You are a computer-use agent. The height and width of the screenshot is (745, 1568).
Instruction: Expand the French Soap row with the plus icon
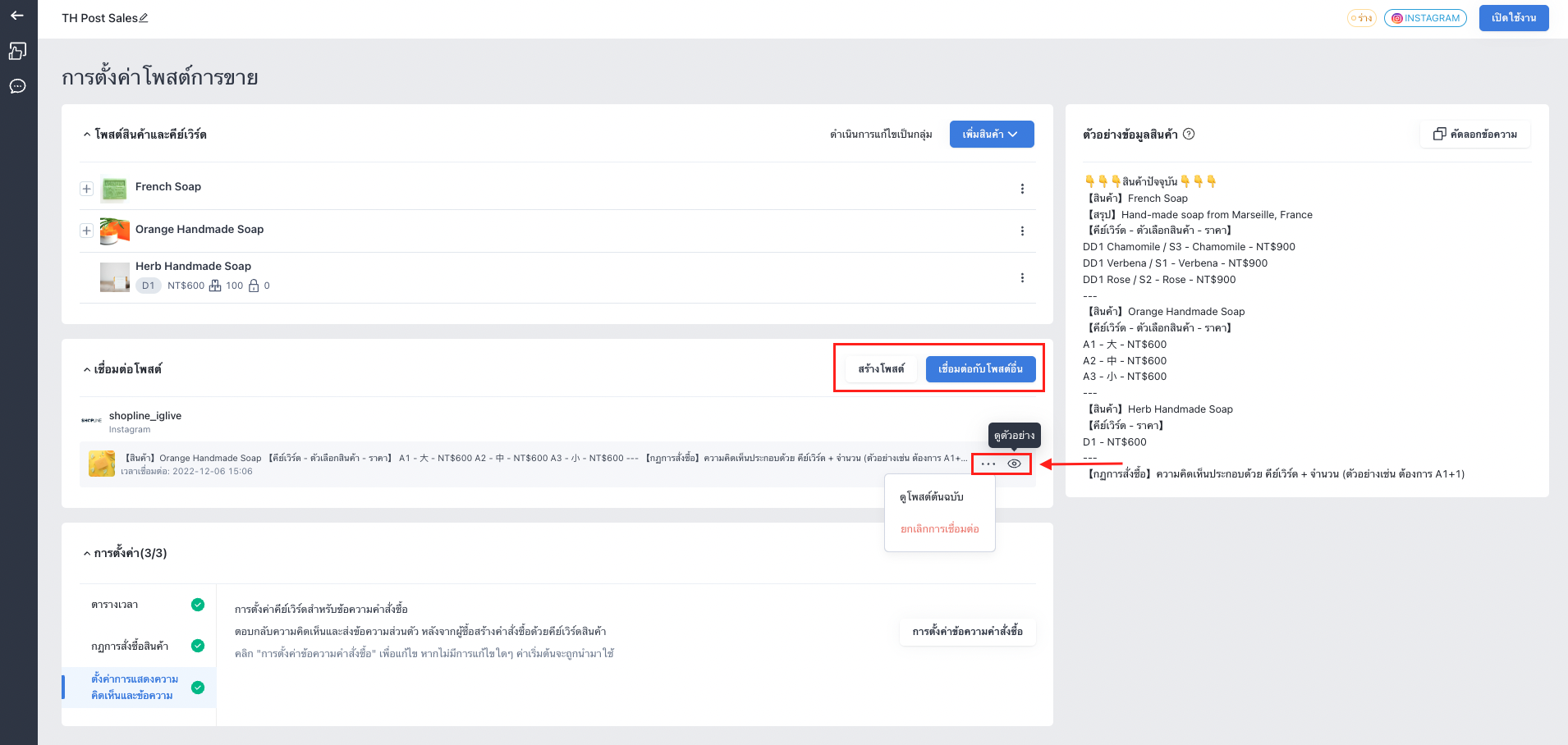pyautogui.click(x=86, y=189)
